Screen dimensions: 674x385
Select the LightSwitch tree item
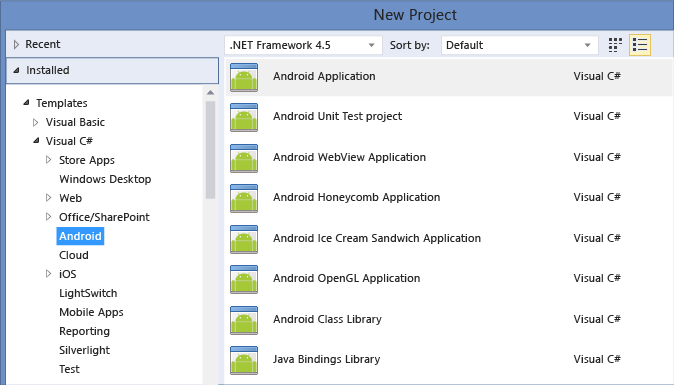click(x=88, y=293)
